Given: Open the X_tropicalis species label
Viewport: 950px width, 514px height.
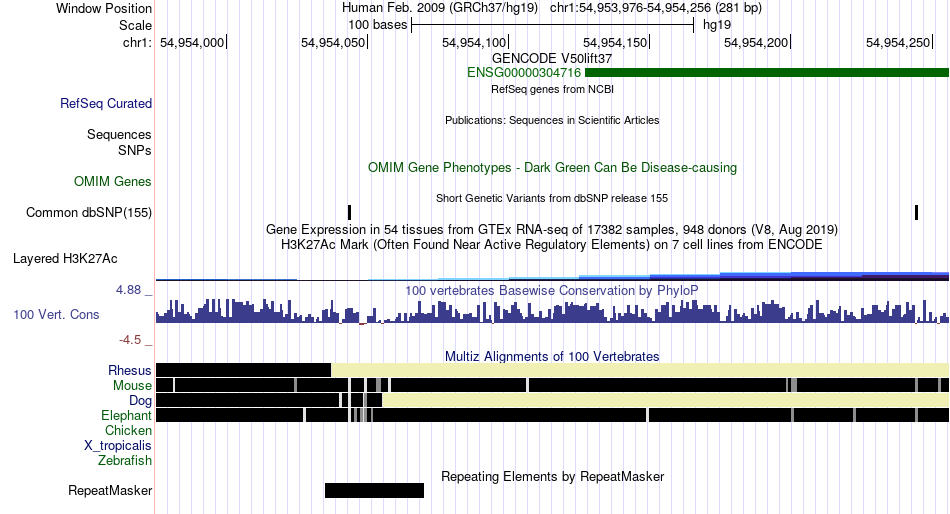Looking at the screenshot, I should pyautogui.click(x=118, y=446).
